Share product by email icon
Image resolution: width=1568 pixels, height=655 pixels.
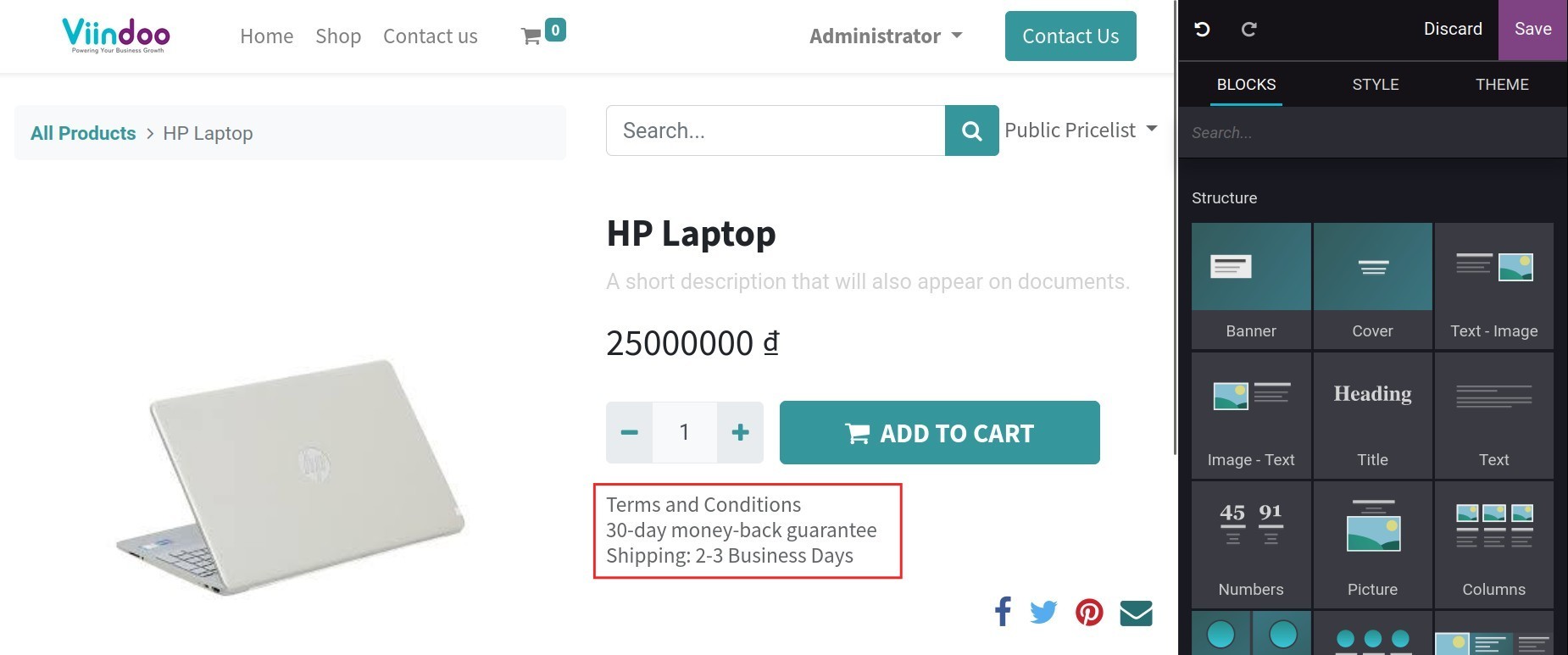1136,612
